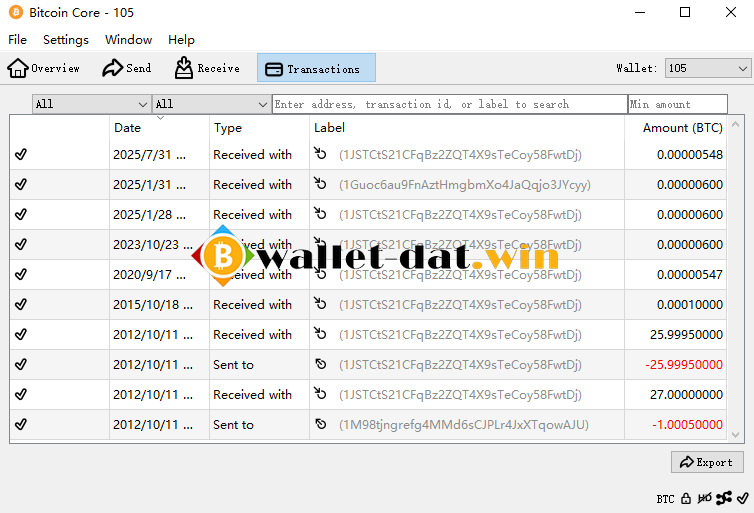Click the received icon on the 27.00000000 row
The width and height of the screenshot is (754, 513).
(x=320, y=393)
